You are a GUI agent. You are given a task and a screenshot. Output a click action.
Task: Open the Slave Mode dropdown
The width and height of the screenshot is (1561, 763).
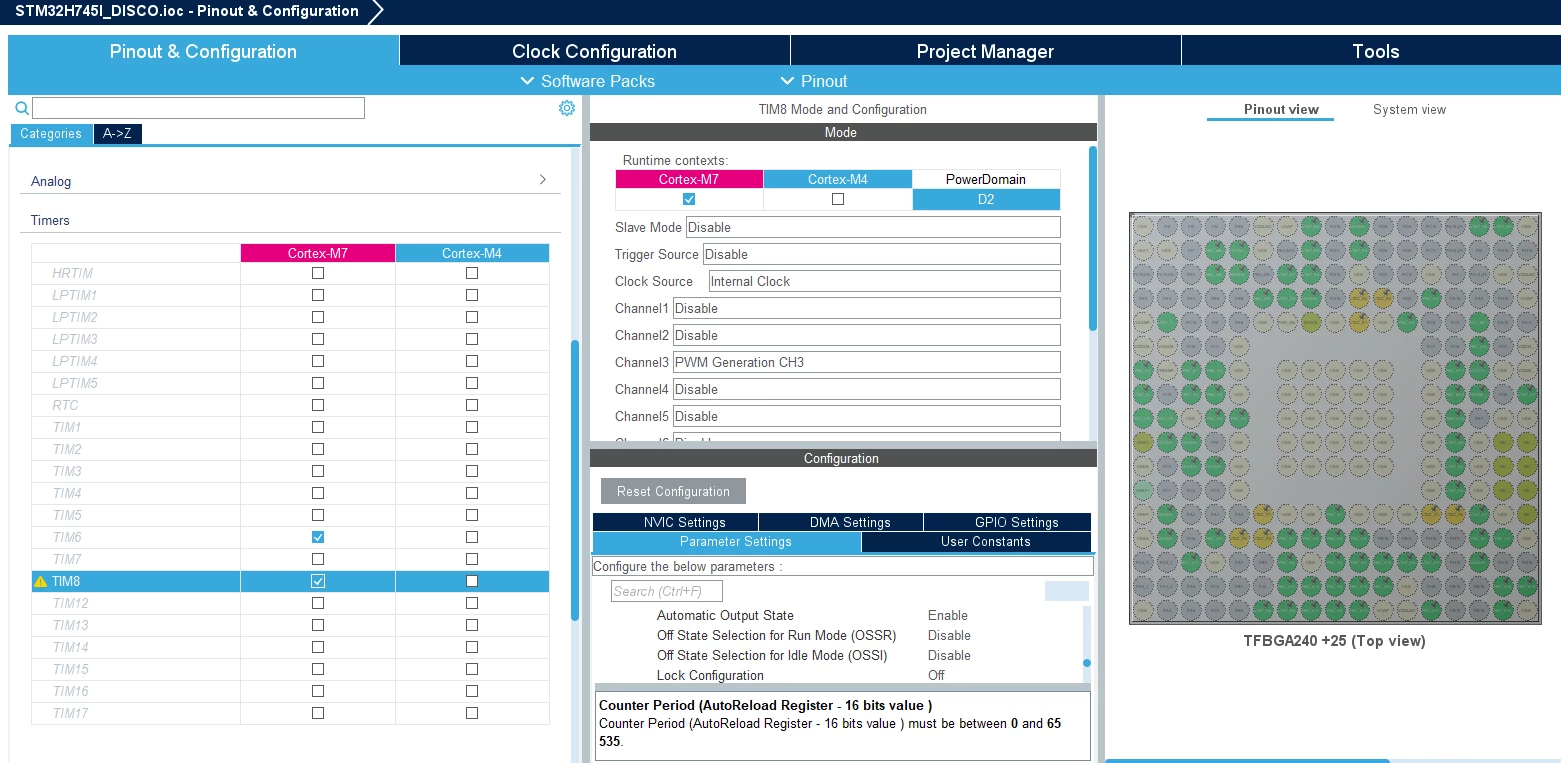tap(873, 227)
